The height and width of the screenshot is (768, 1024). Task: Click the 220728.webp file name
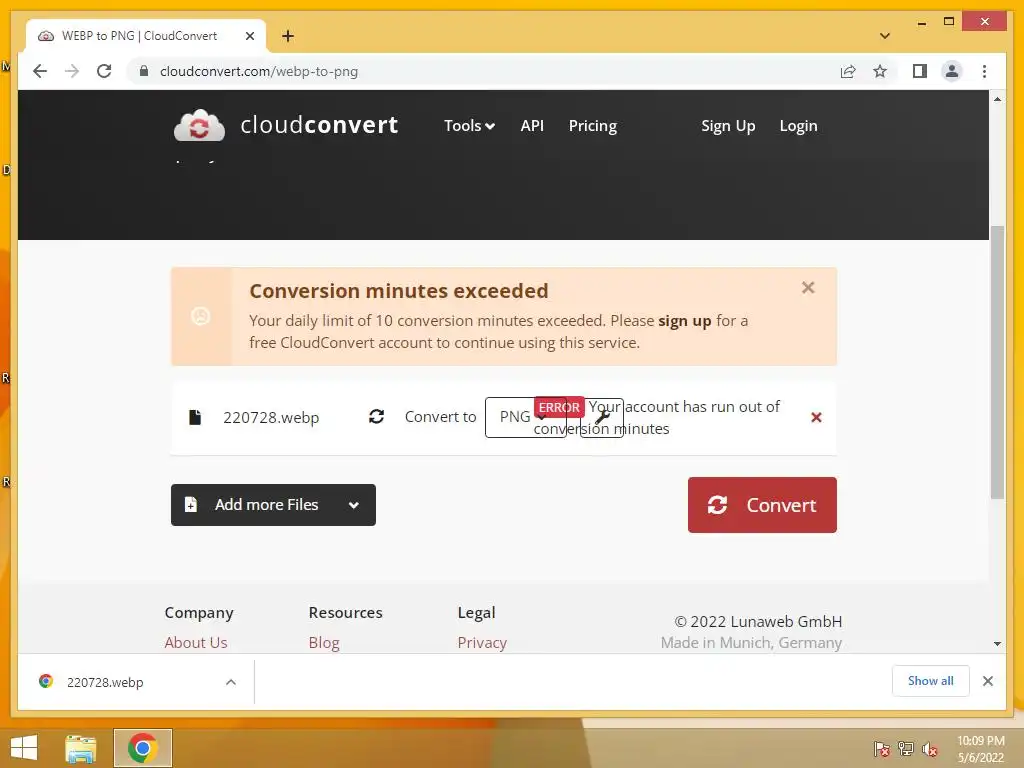pyautogui.click(x=271, y=417)
